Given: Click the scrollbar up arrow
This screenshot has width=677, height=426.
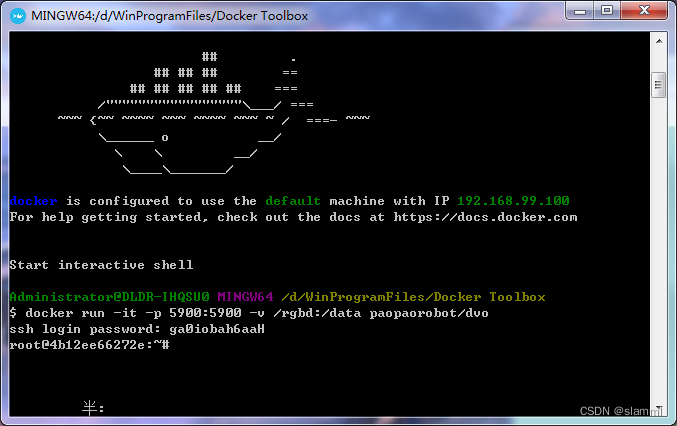Looking at the screenshot, I should (659, 41).
